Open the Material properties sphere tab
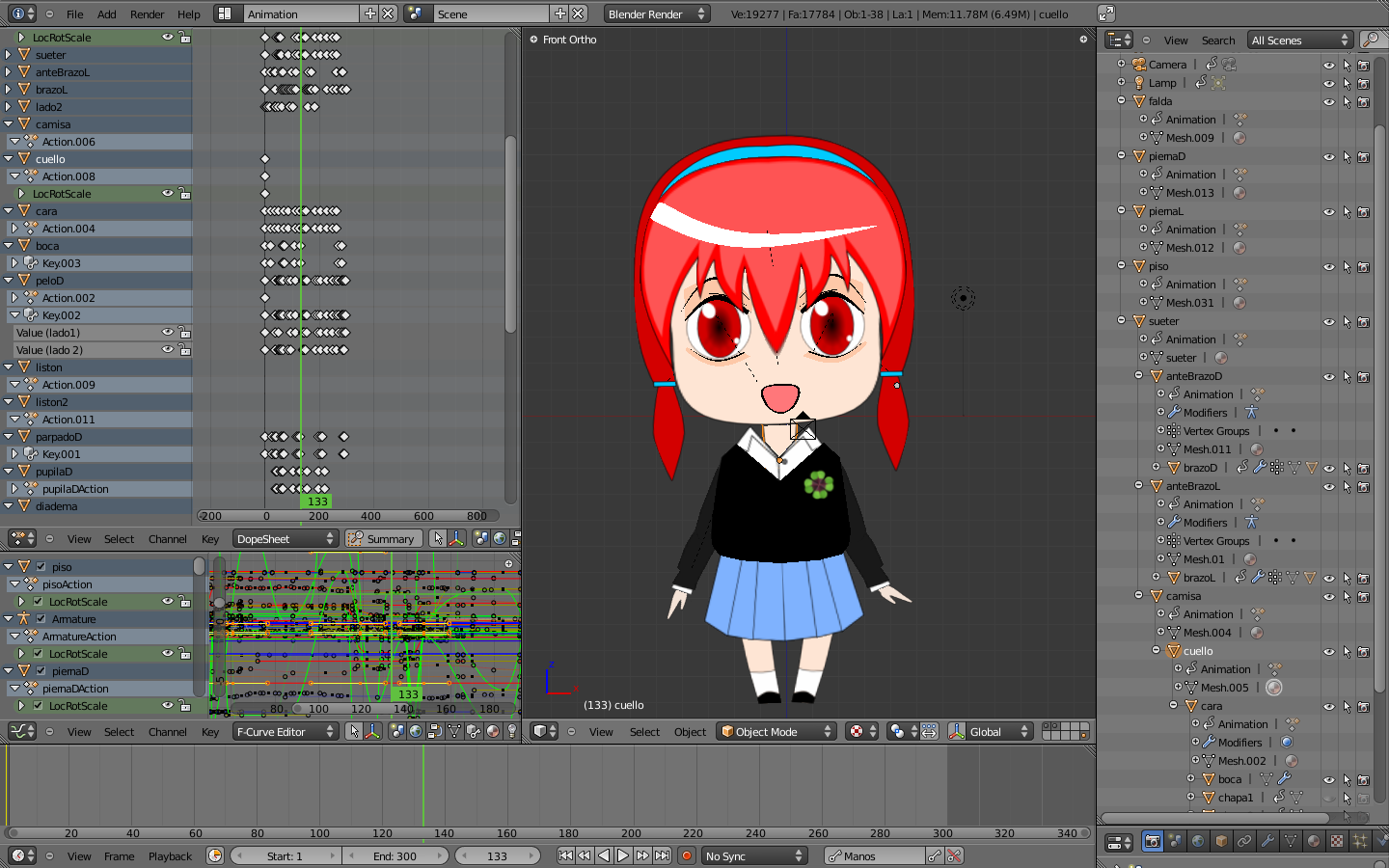The width and height of the screenshot is (1389, 868). pyautogui.click(x=1314, y=841)
